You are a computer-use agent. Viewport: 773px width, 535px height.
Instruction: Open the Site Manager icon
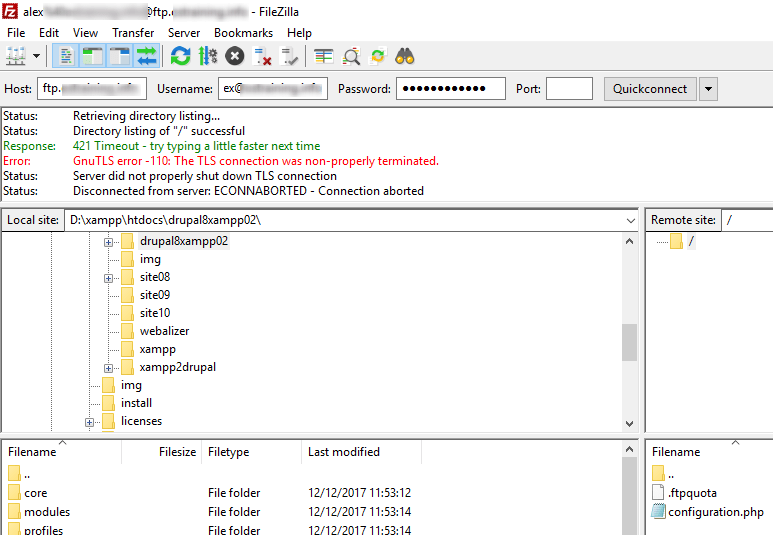coord(16,56)
